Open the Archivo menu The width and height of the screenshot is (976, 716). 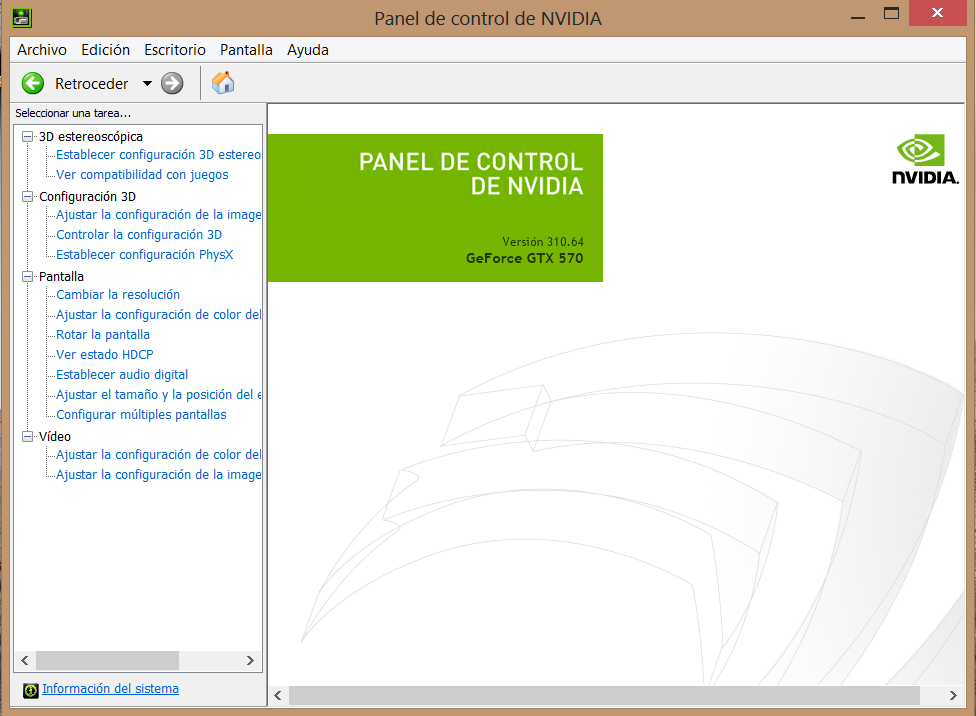tap(42, 50)
